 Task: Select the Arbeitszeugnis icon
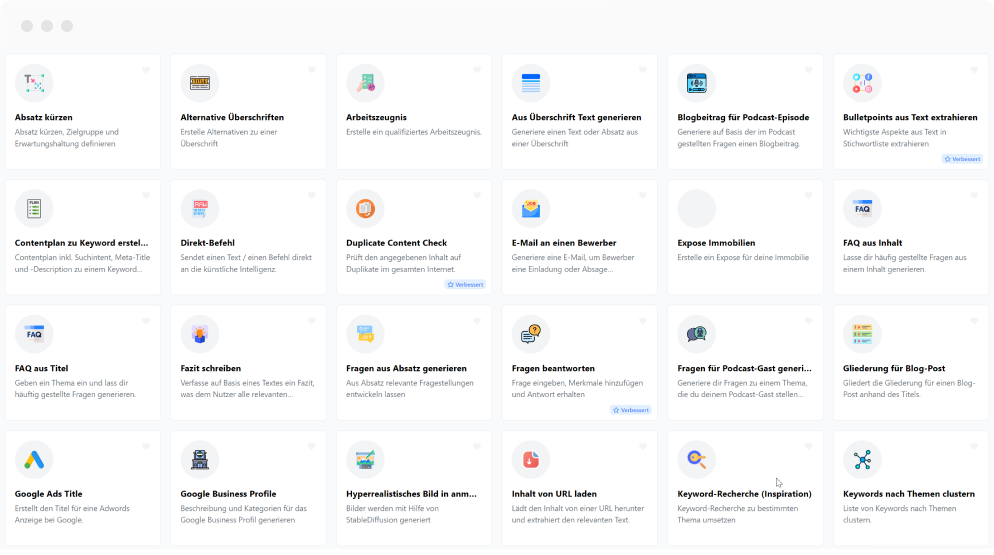365,83
